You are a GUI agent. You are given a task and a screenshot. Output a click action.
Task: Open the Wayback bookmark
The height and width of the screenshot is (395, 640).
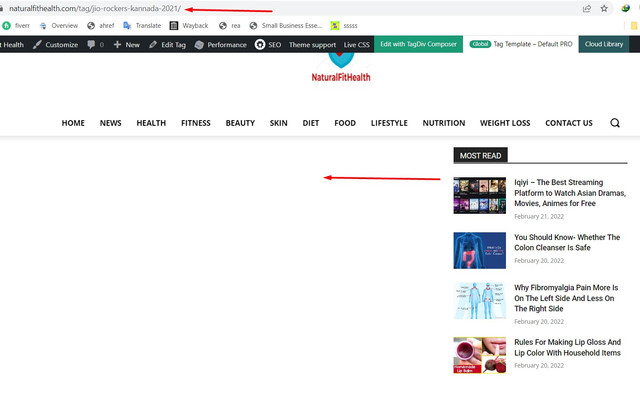[x=189, y=25]
